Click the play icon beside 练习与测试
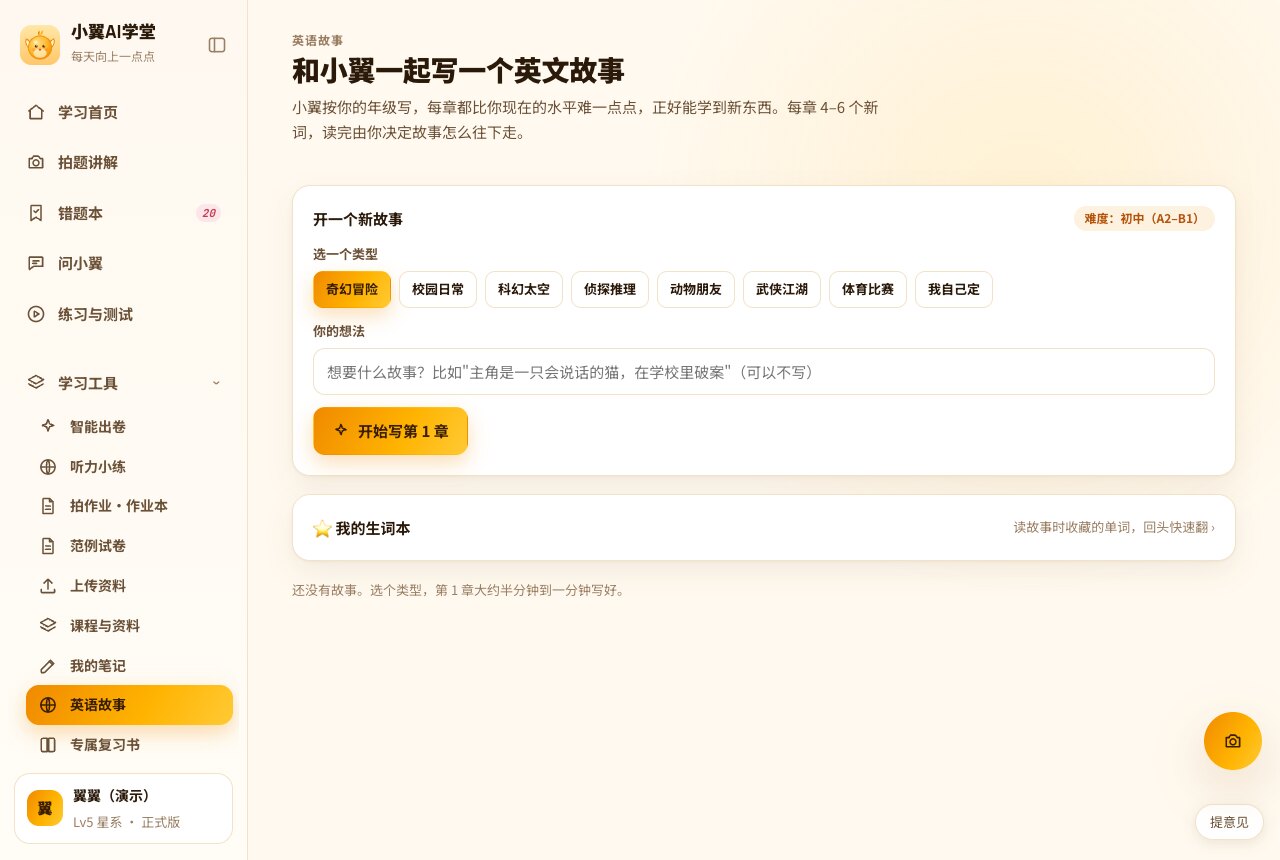 point(36,314)
